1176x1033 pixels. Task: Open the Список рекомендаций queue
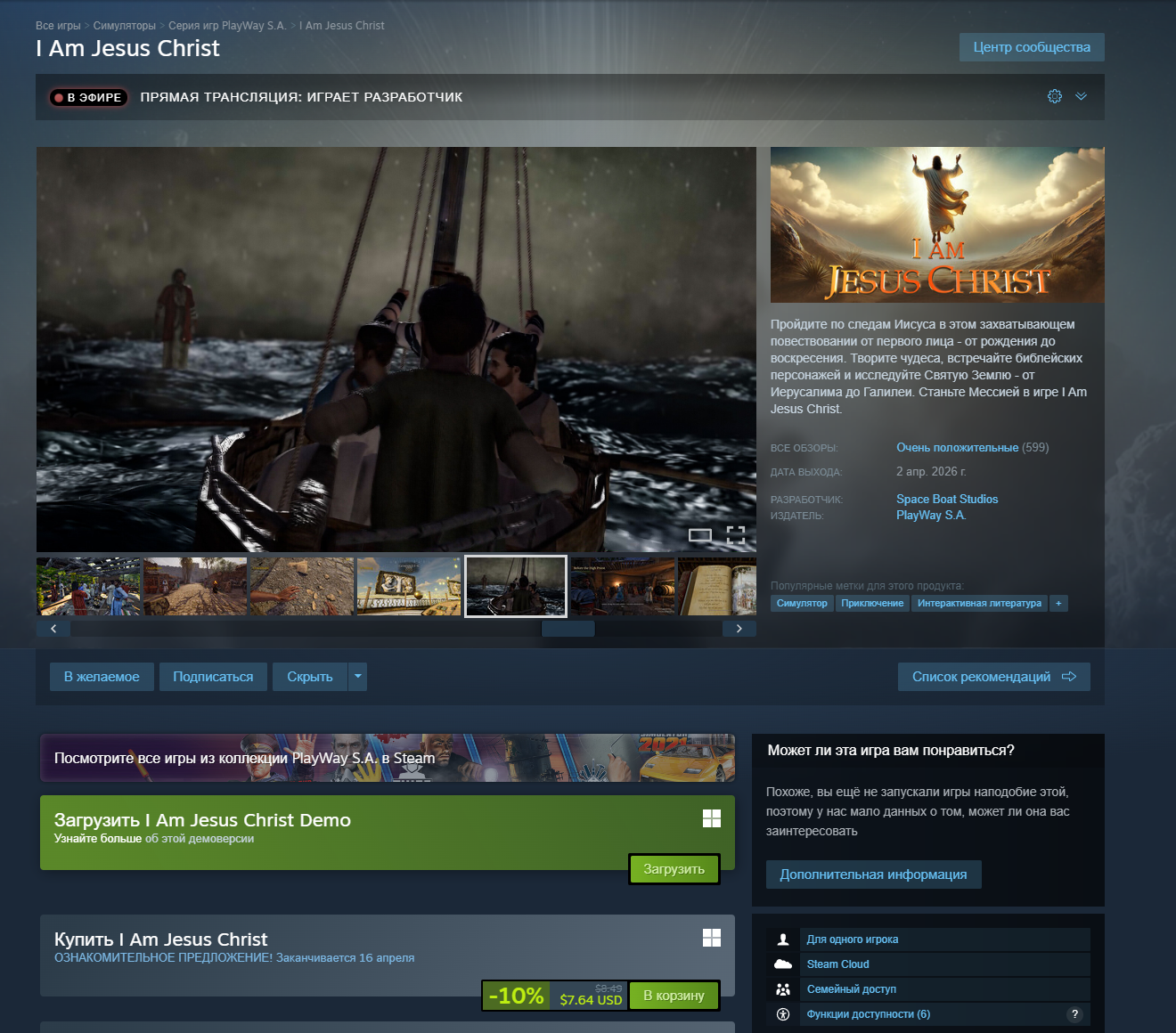click(x=994, y=677)
